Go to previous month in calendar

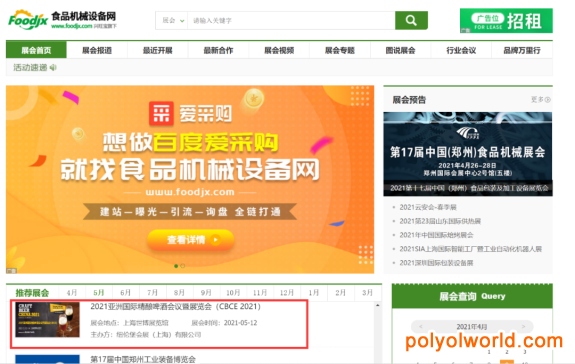tap(421, 326)
